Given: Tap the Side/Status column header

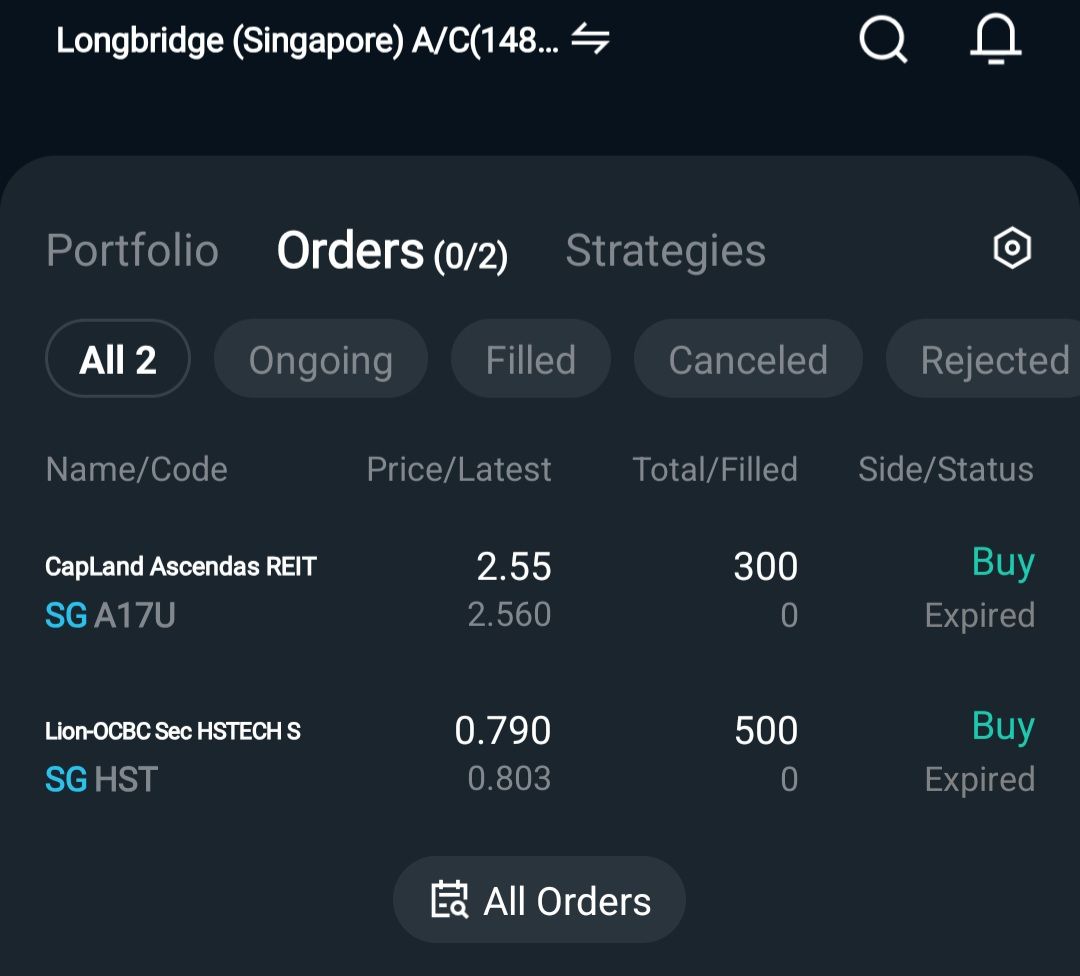Looking at the screenshot, I should pyautogui.click(x=945, y=469).
